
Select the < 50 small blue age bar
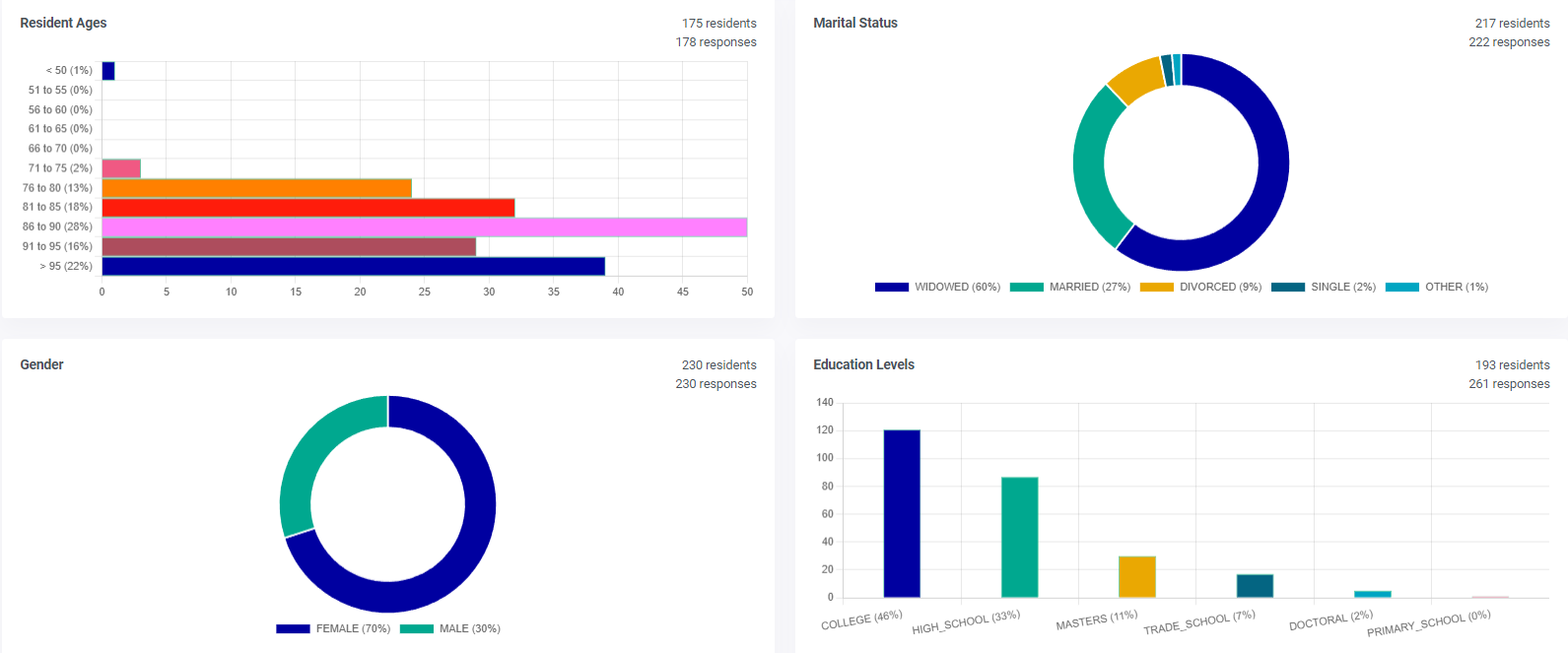coord(108,71)
